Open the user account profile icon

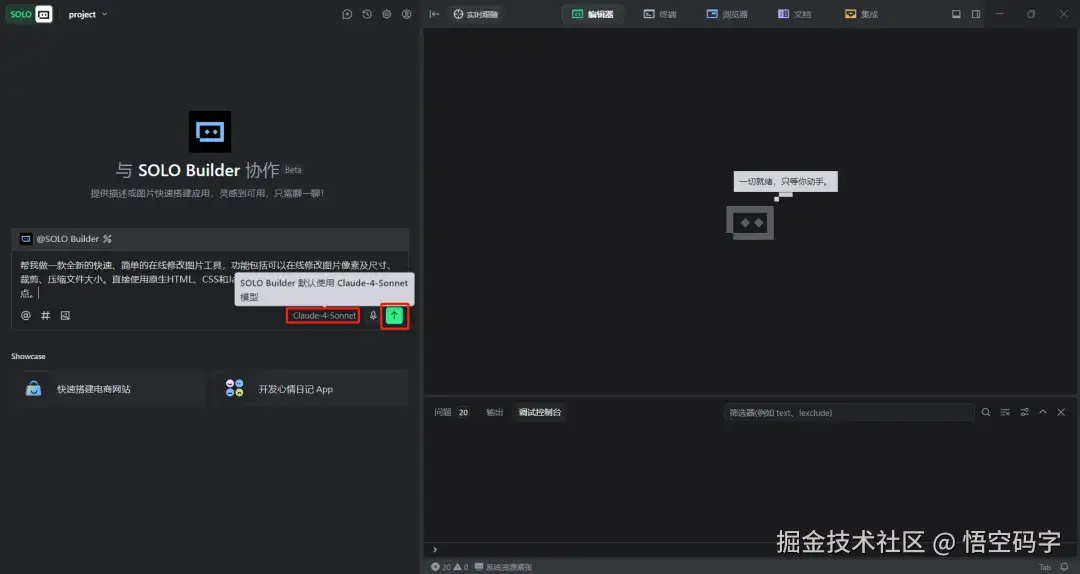tap(407, 14)
